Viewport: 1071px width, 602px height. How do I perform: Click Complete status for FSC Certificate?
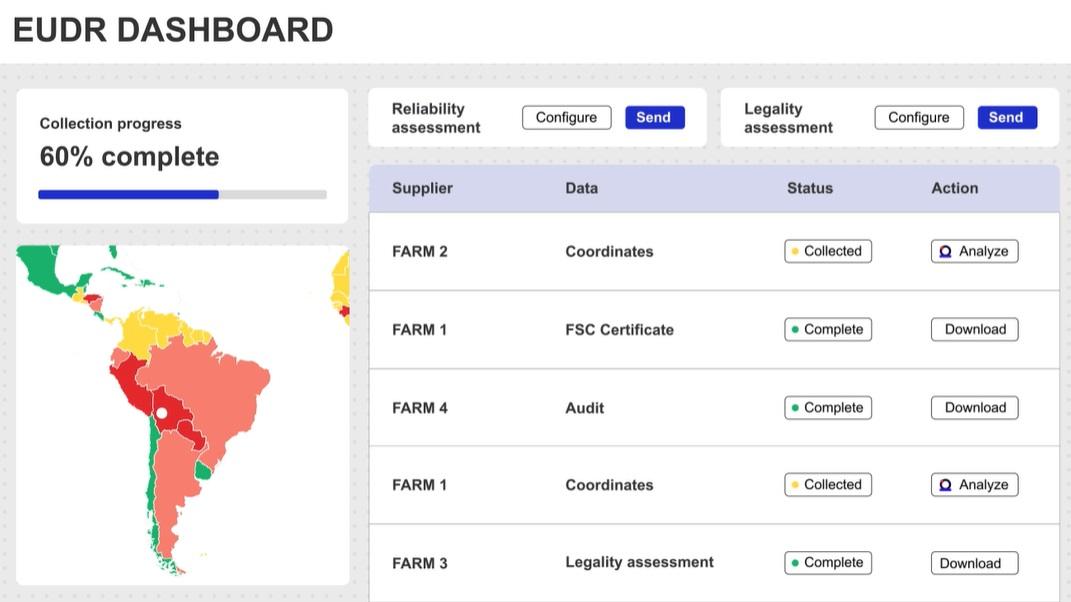pyautogui.click(x=828, y=329)
